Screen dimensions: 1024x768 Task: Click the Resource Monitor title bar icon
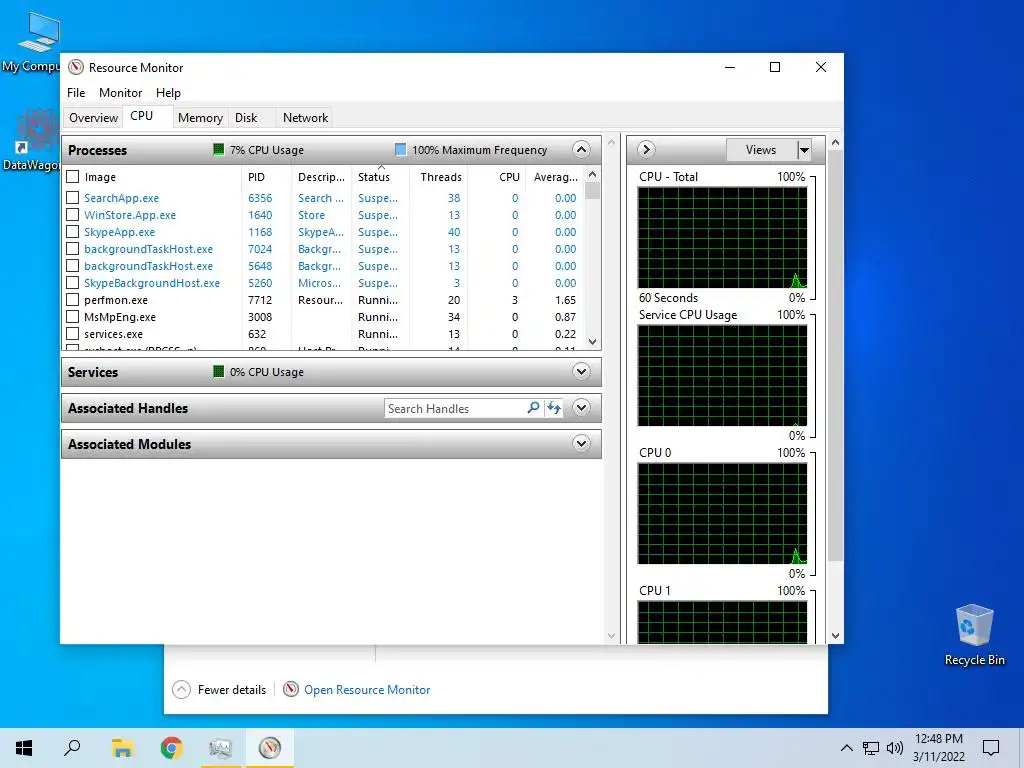click(76, 67)
